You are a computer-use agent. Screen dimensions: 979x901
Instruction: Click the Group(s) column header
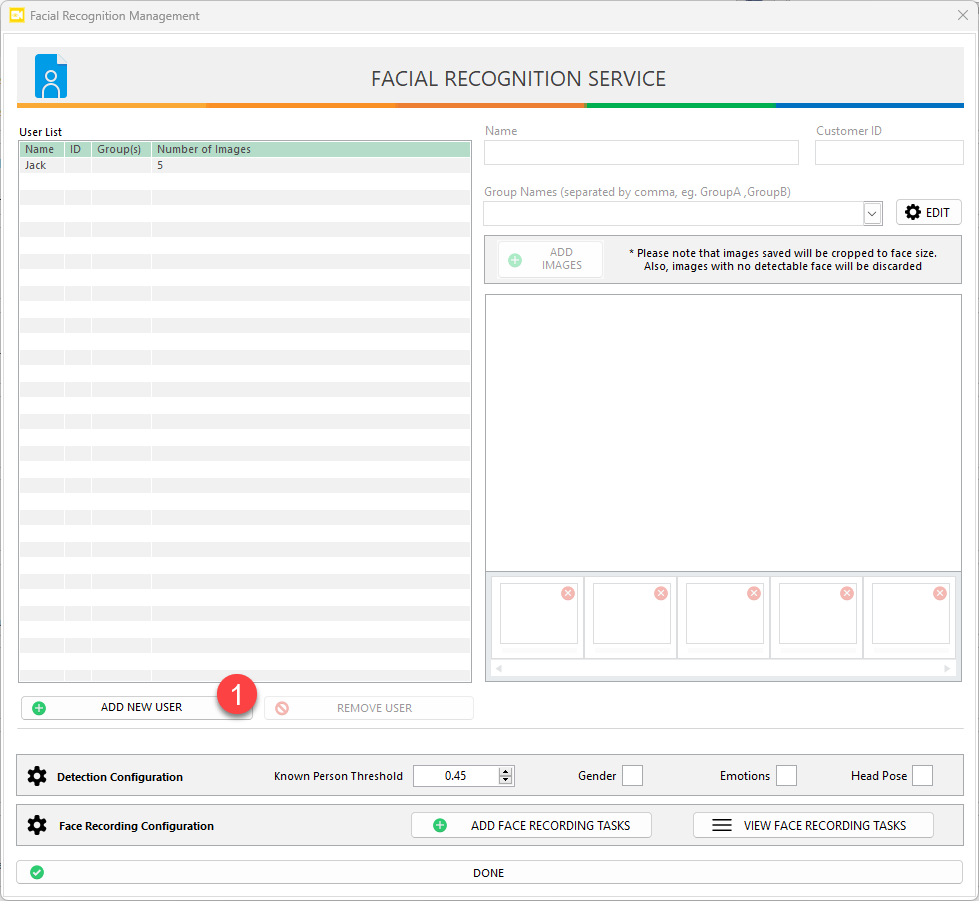pyautogui.click(x=119, y=150)
